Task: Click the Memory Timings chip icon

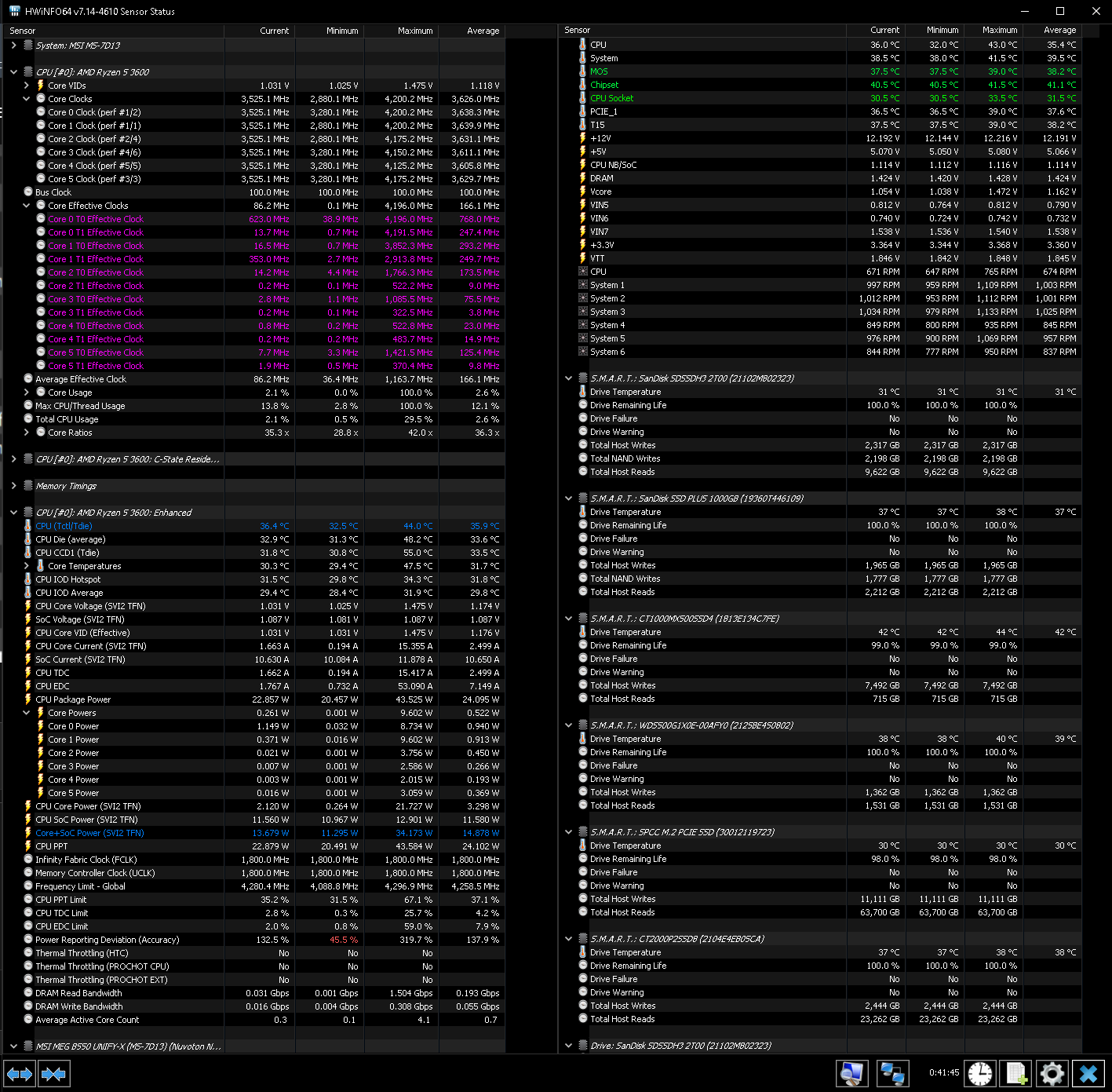Action: [28, 486]
